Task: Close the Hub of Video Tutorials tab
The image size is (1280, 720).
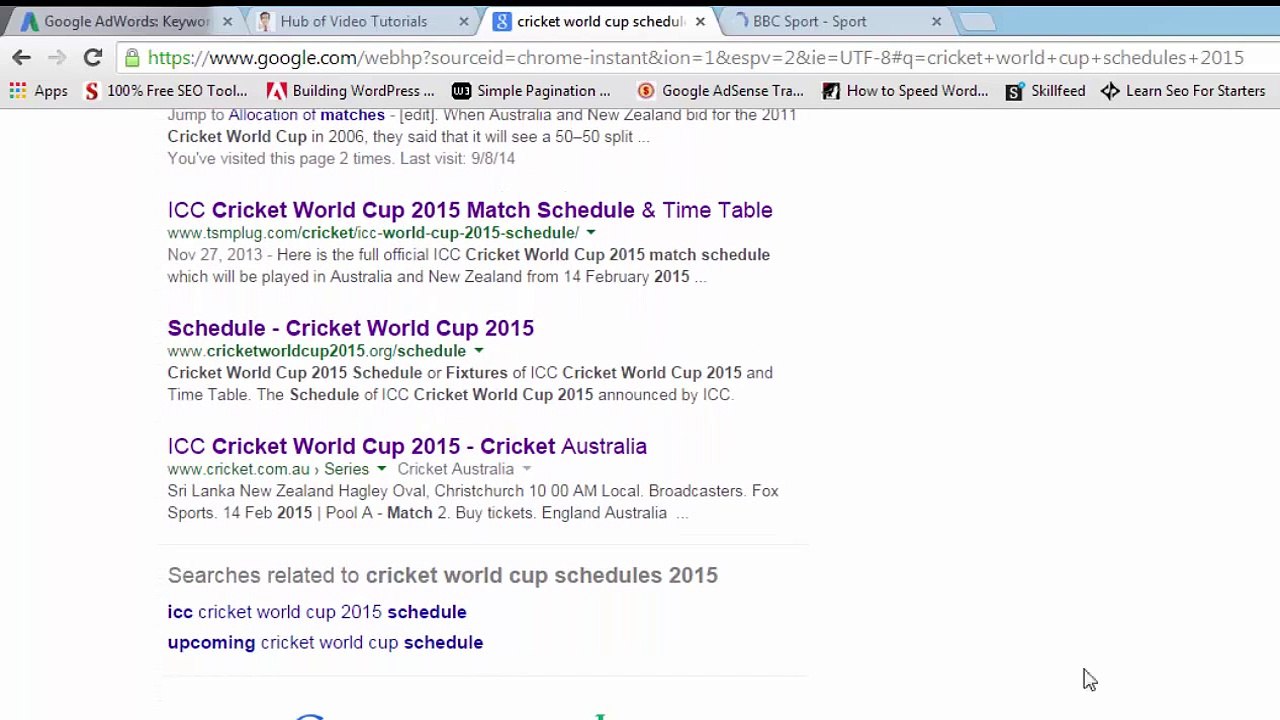Action: click(x=464, y=21)
